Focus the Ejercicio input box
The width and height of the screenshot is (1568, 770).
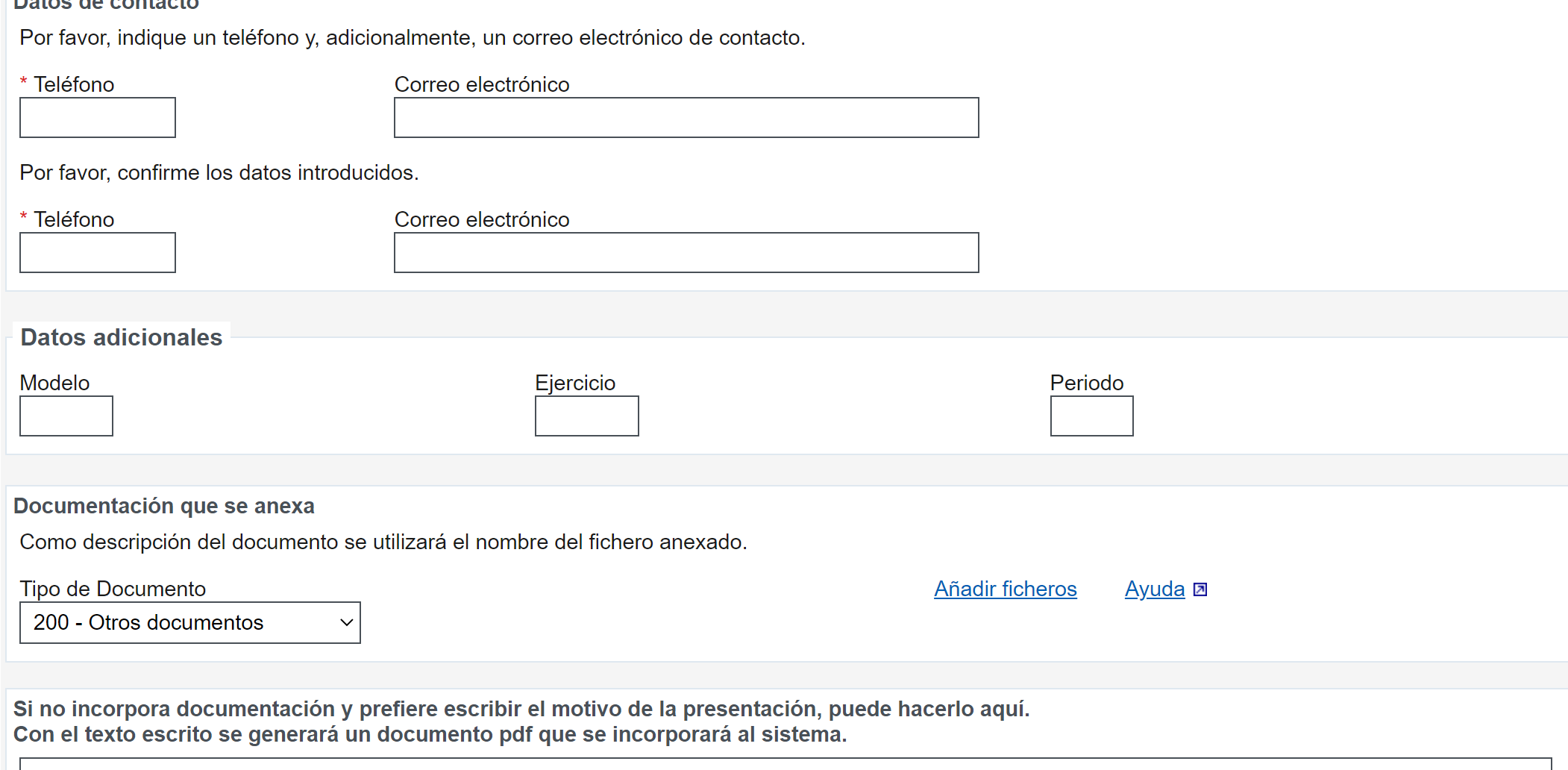click(586, 416)
